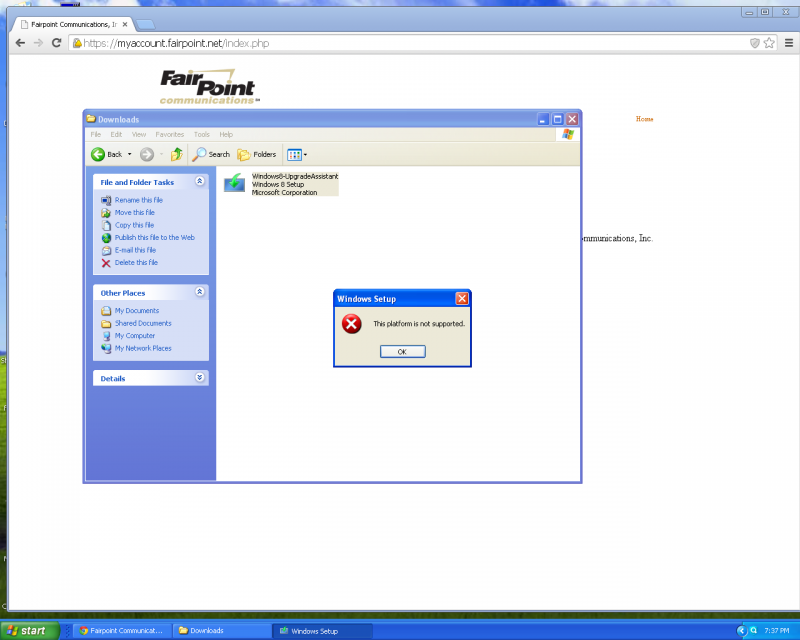Click Copy this file

tap(134, 225)
